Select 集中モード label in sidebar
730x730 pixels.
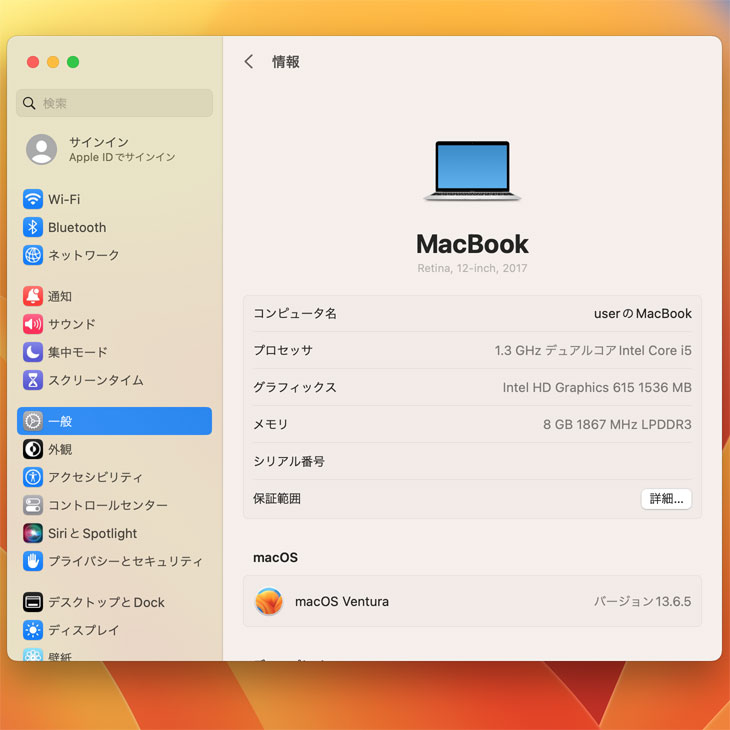(78, 352)
